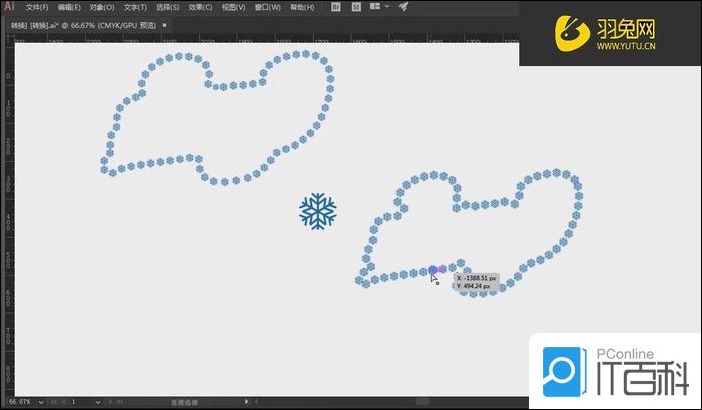Open the 文件(F) menu
702x410 pixels.
point(36,8)
